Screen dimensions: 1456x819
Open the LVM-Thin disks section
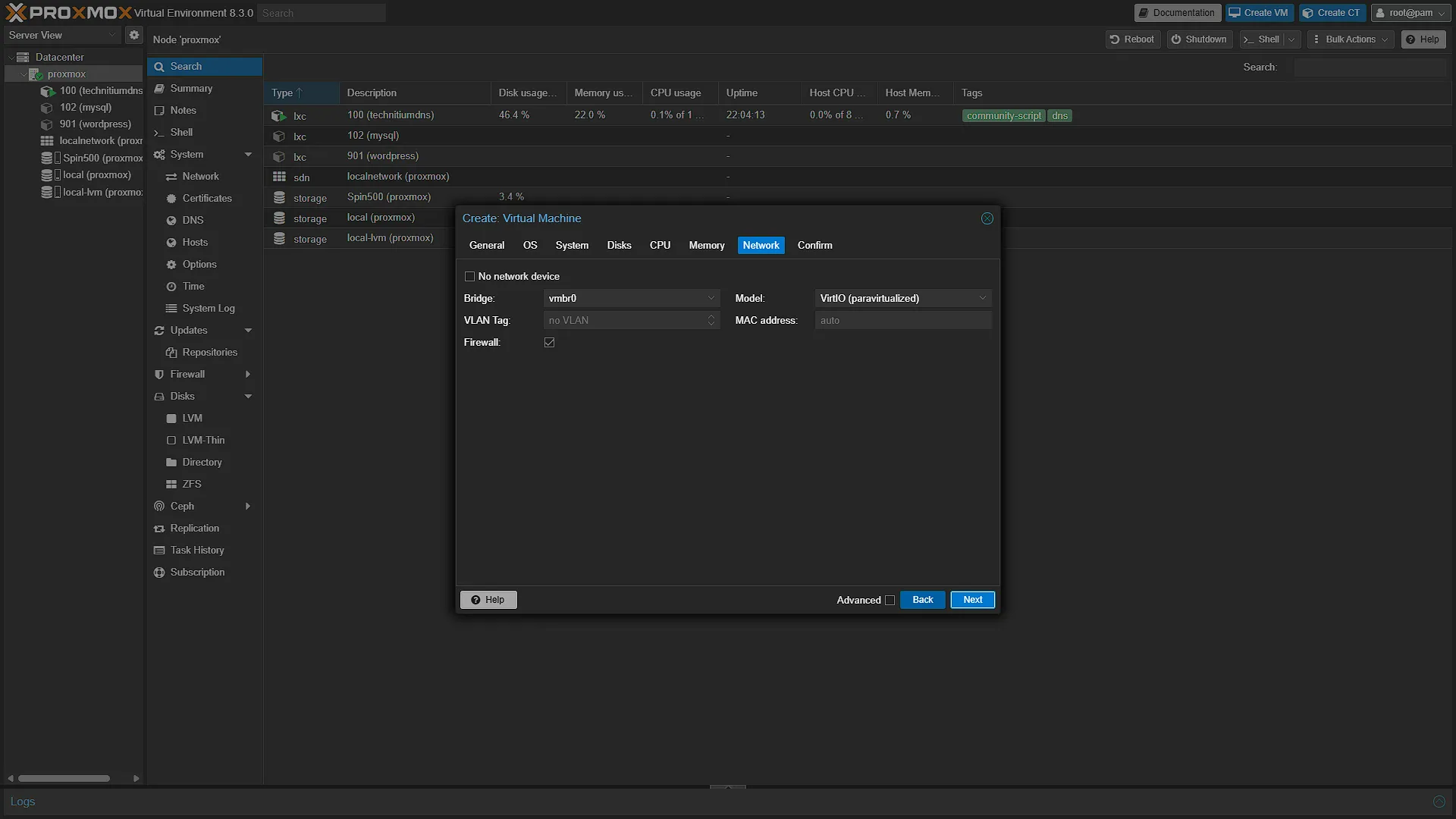(205, 440)
